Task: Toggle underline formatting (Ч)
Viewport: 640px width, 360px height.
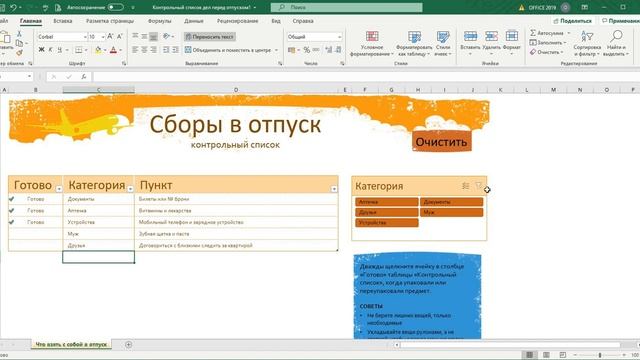Action: [60, 50]
